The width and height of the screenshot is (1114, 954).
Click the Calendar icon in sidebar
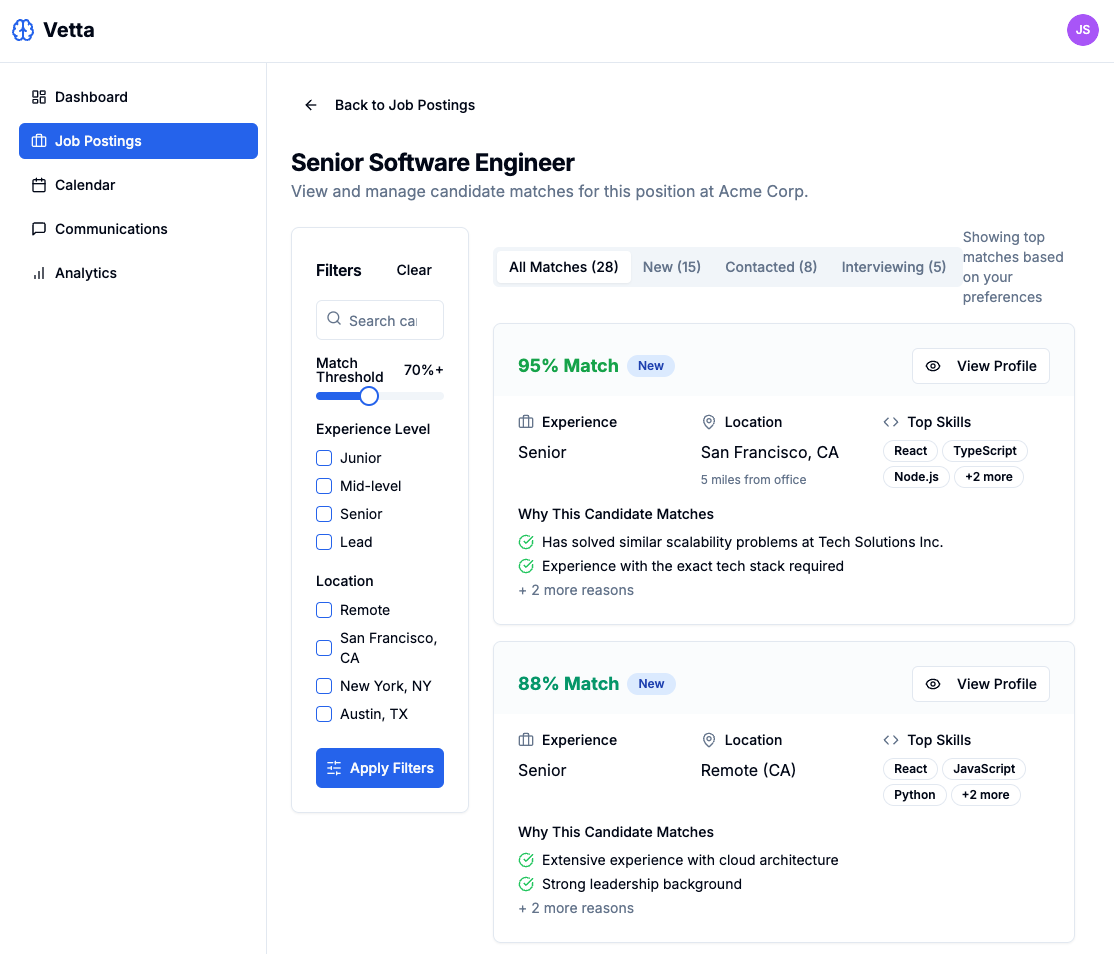pos(39,185)
